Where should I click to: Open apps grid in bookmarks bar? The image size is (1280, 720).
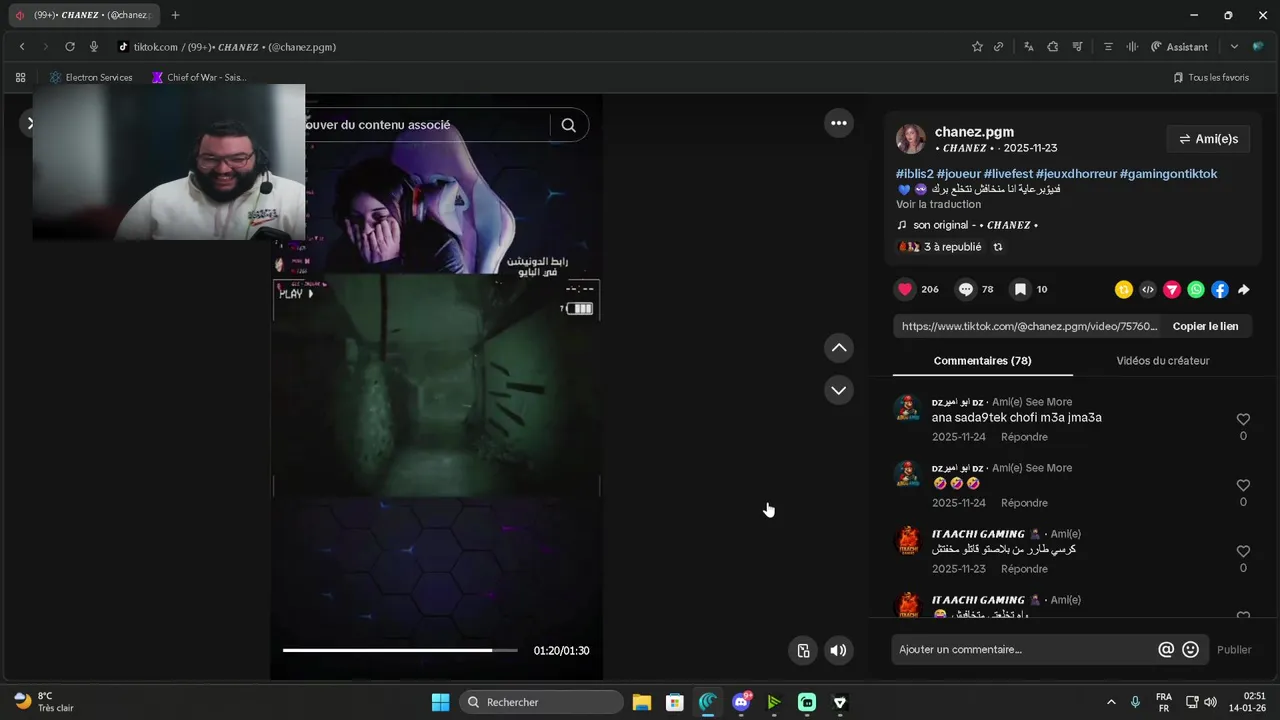(20, 77)
